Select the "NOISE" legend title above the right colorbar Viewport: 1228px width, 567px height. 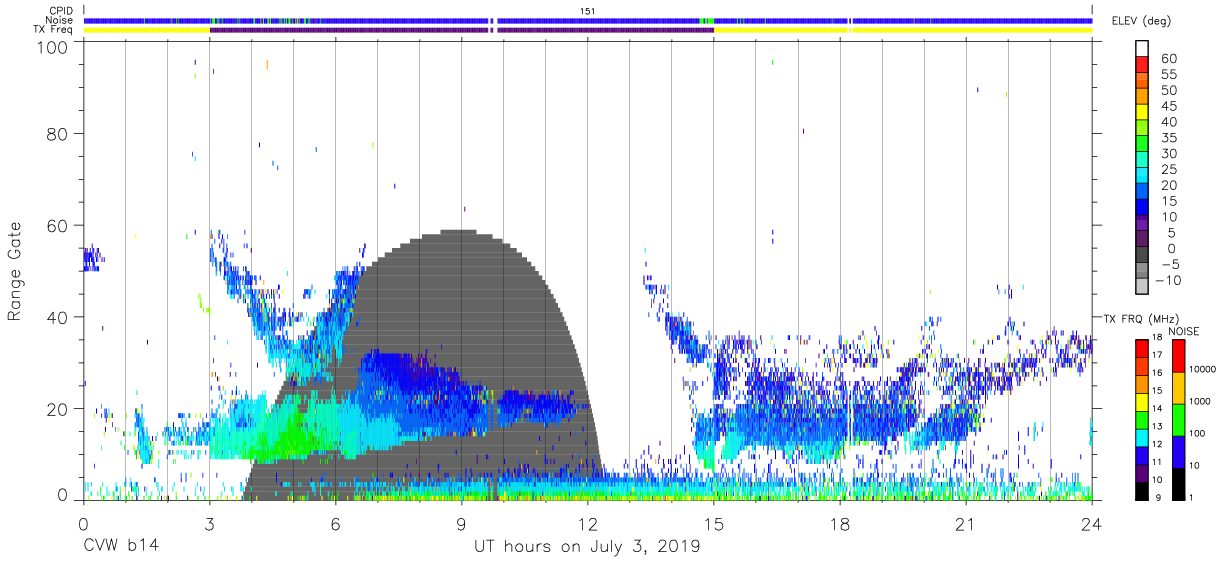[1186, 331]
